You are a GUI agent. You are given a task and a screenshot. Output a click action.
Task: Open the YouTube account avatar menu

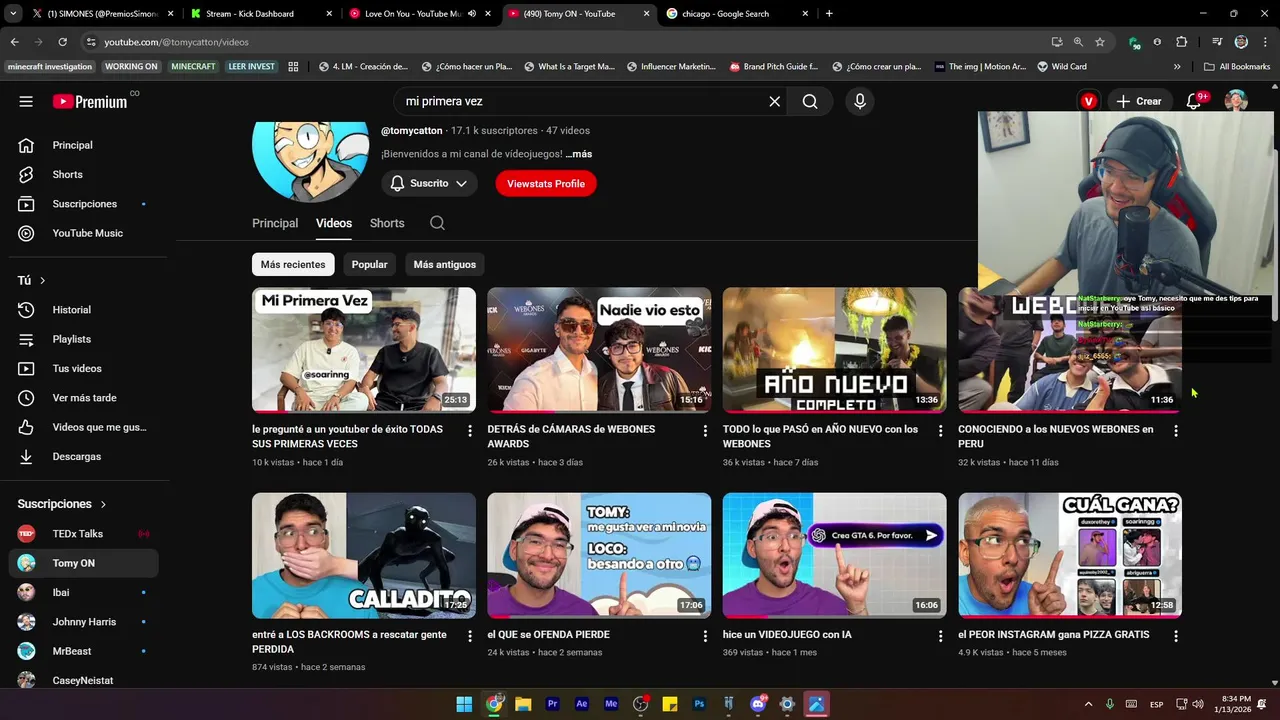point(1237,101)
